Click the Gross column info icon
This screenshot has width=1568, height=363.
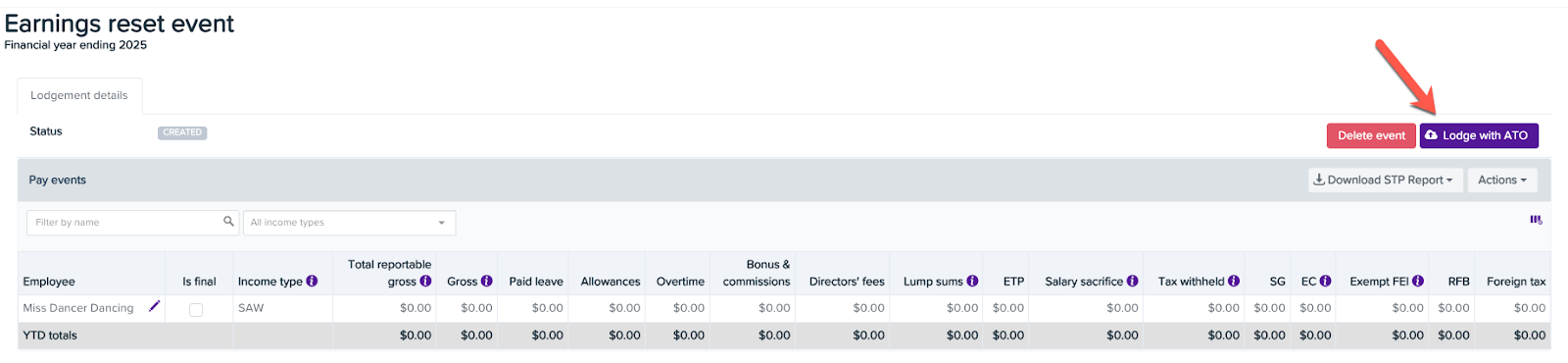point(486,281)
